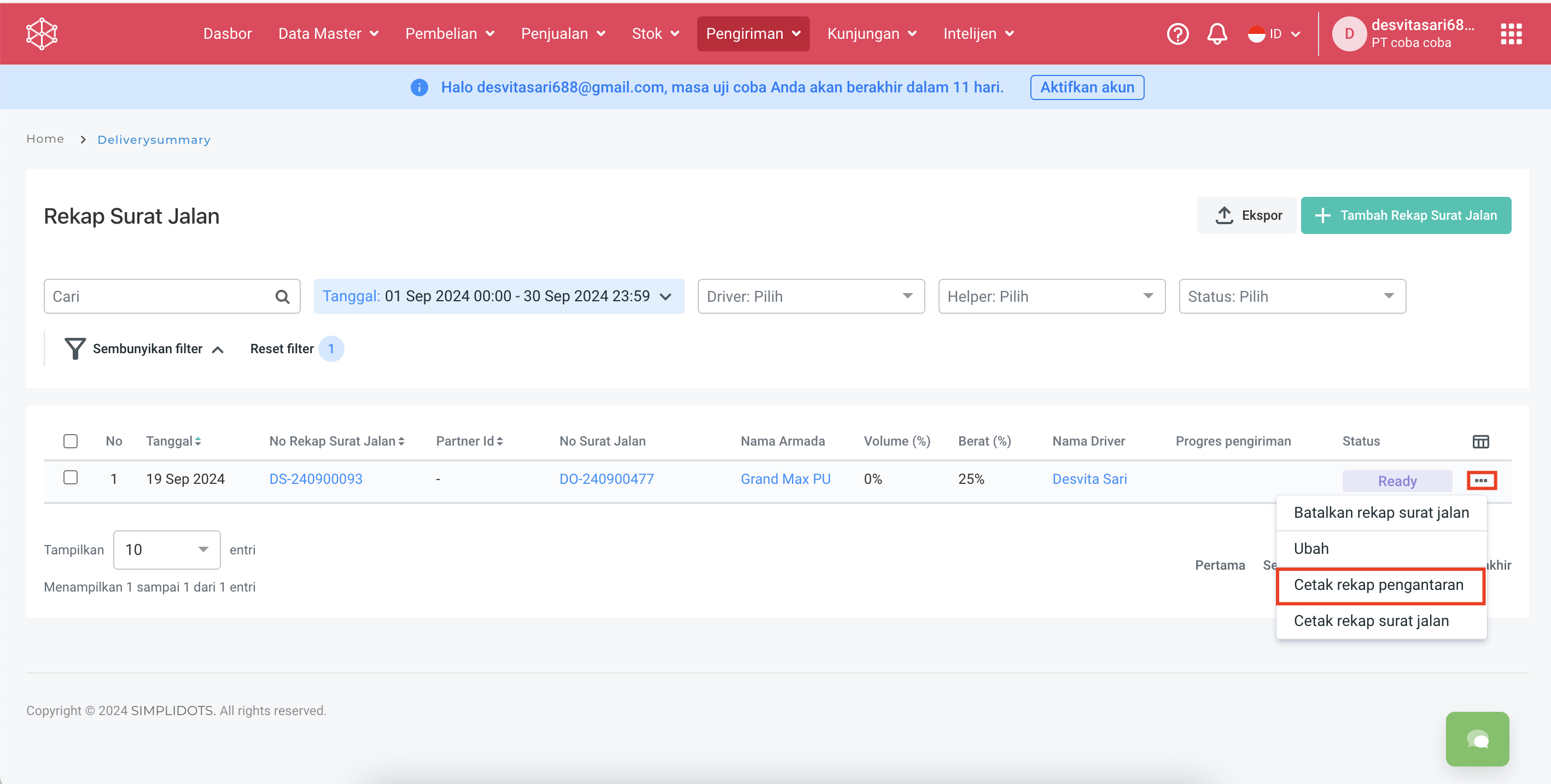
Task: Choose Batalkan rekap surat jalan option
Action: tap(1380, 513)
